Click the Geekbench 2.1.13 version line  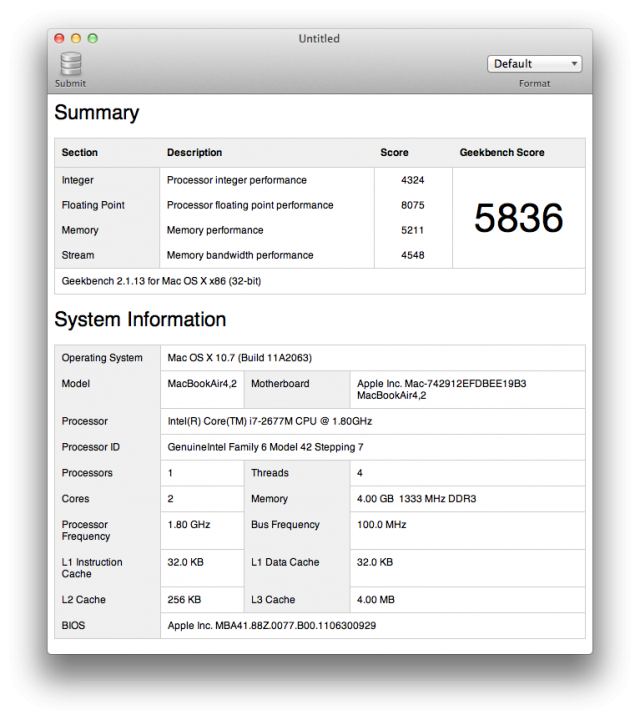[161, 281]
